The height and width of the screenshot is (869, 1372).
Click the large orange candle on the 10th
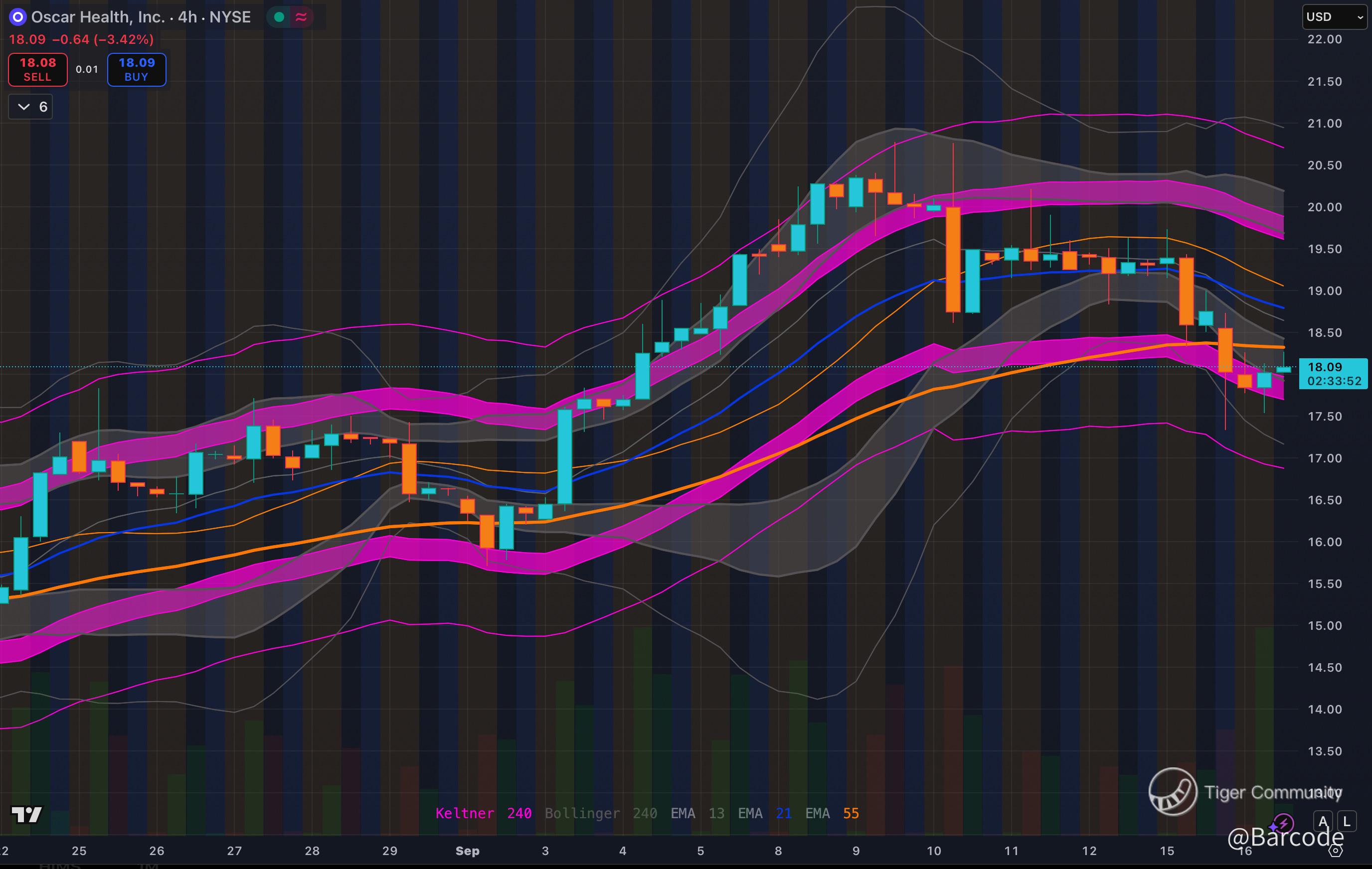tap(953, 260)
